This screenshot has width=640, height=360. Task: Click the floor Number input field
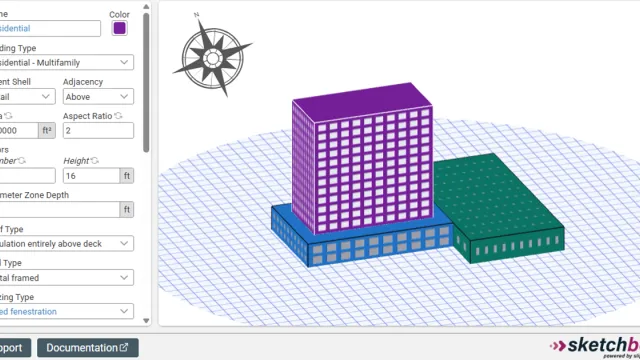click(x=27, y=176)
